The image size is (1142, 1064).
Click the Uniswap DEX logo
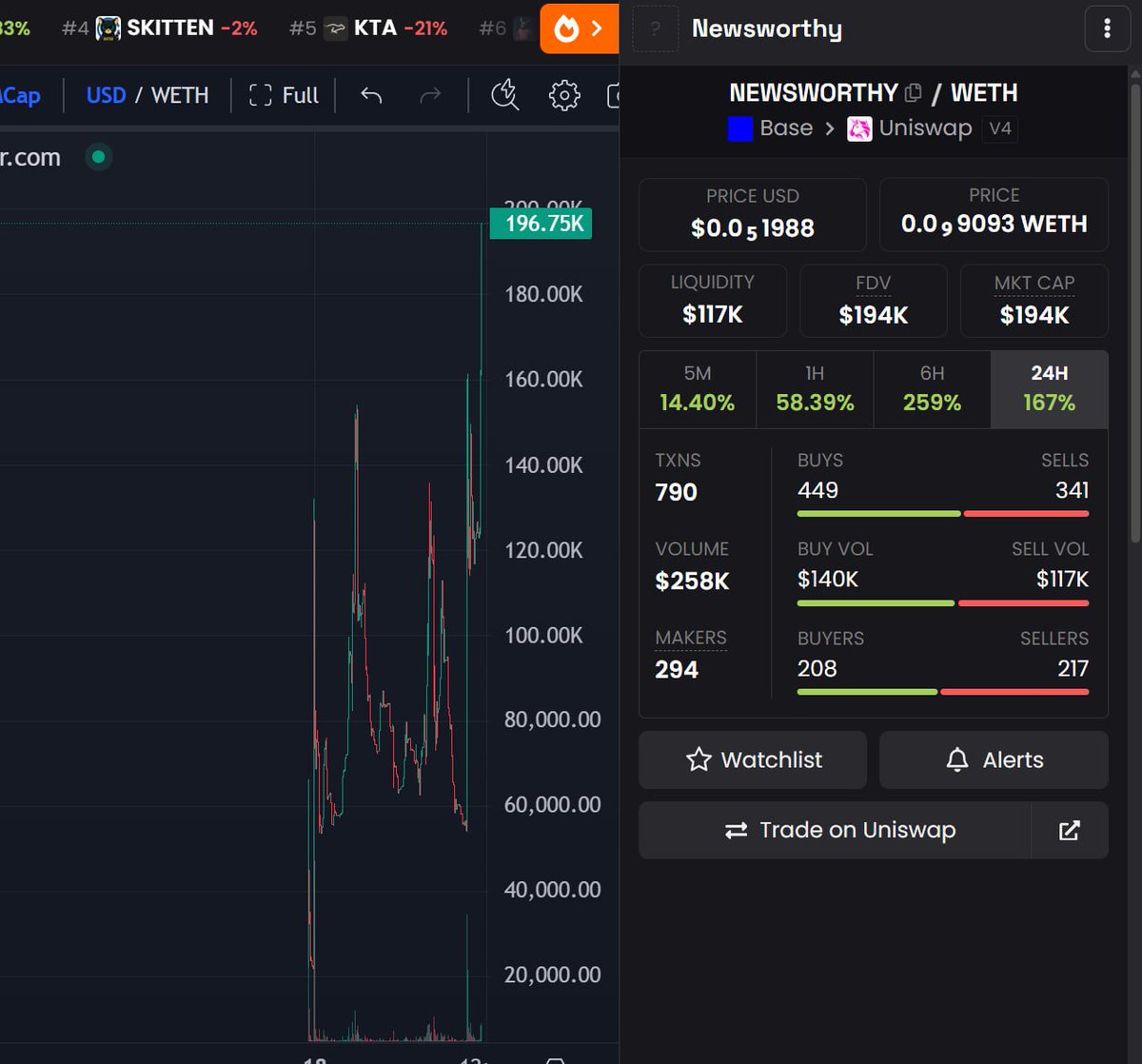pyautogui.click(x=859, y=128)
